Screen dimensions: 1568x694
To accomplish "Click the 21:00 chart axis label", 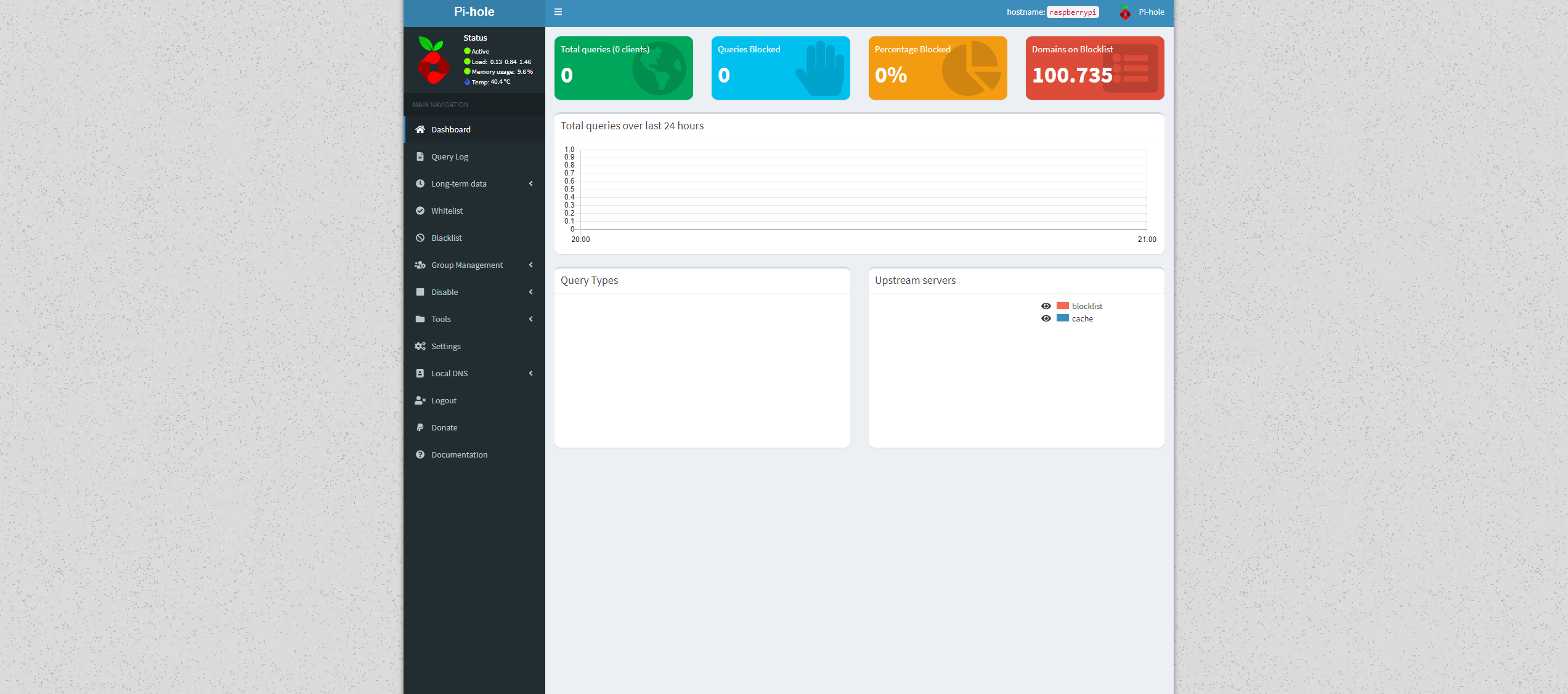I will 1147,240.
